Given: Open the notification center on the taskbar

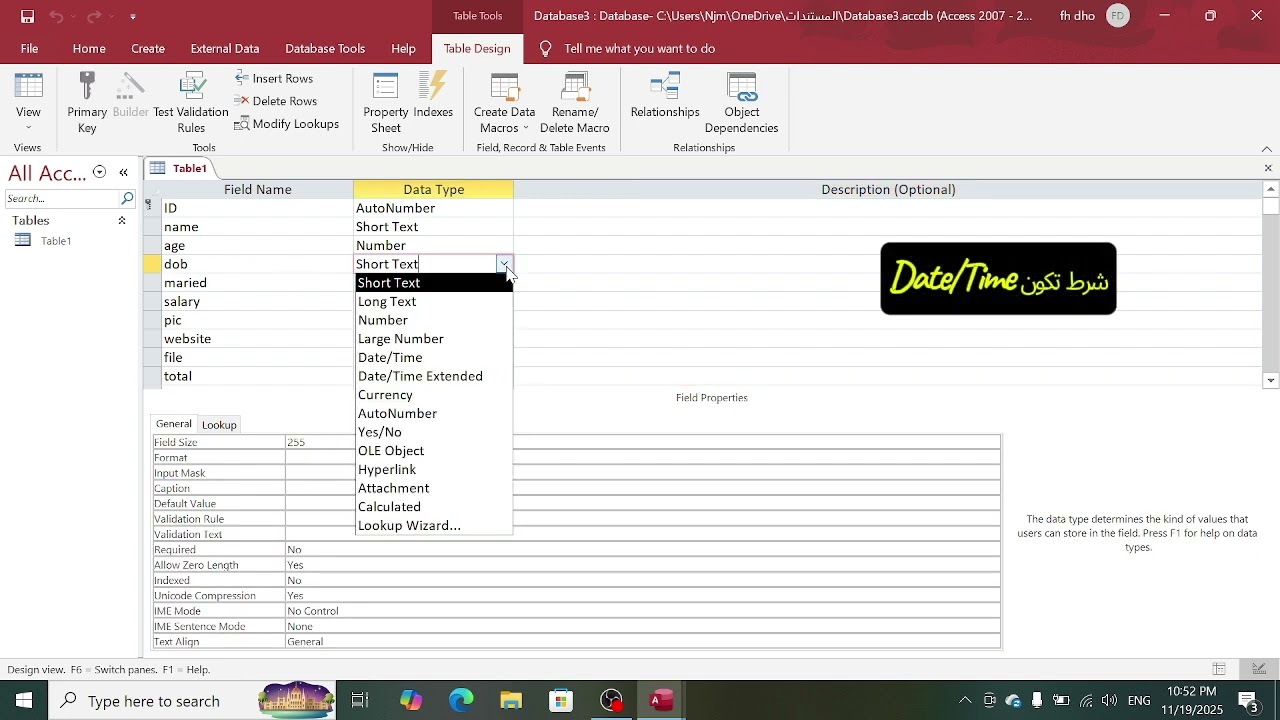Looking at the screenshot, I should [x=1248, y=701].
